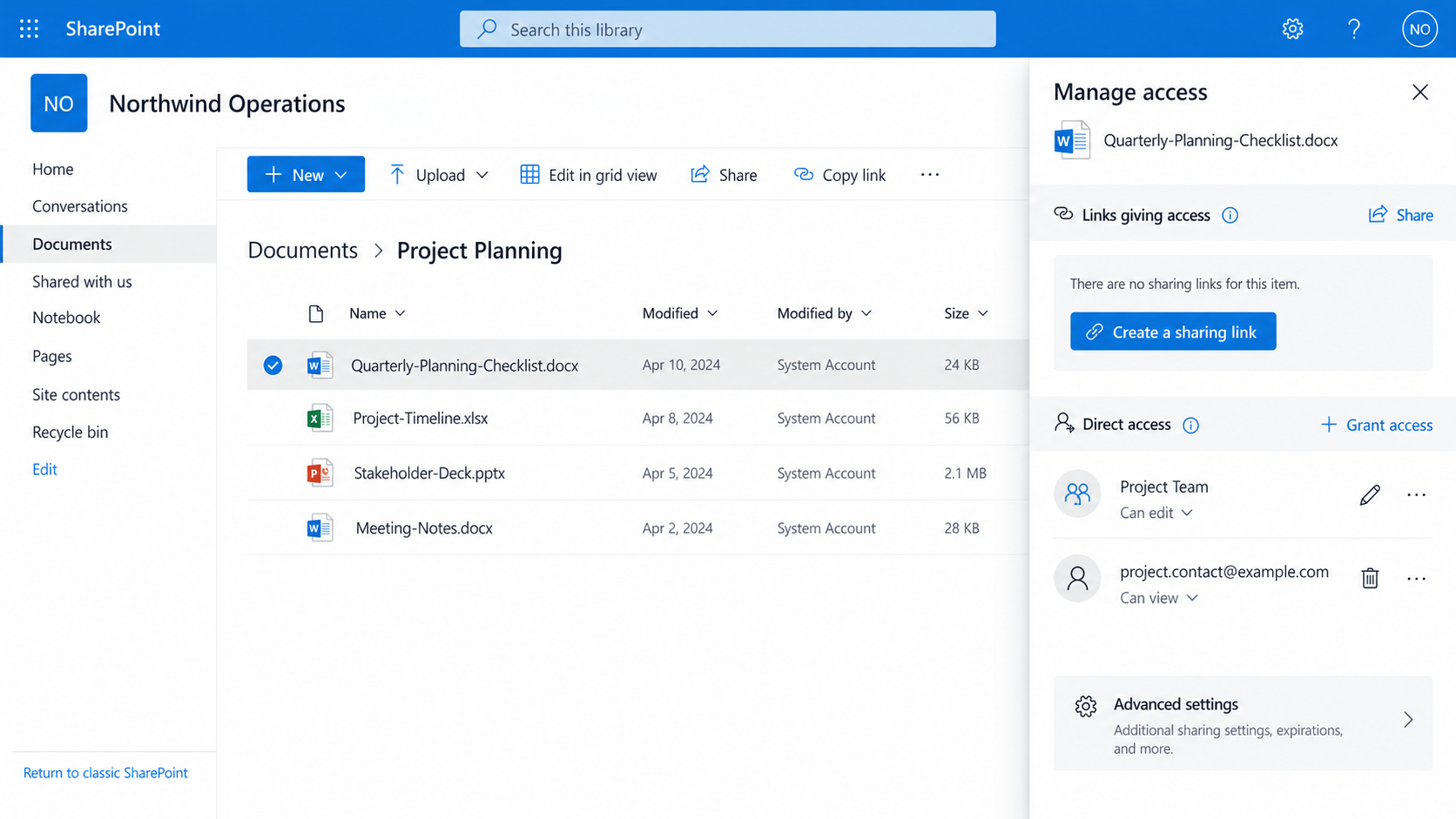Click the Northwind Operations site logo
This screenshot has height=819, width=1456.
coord(58,103)
